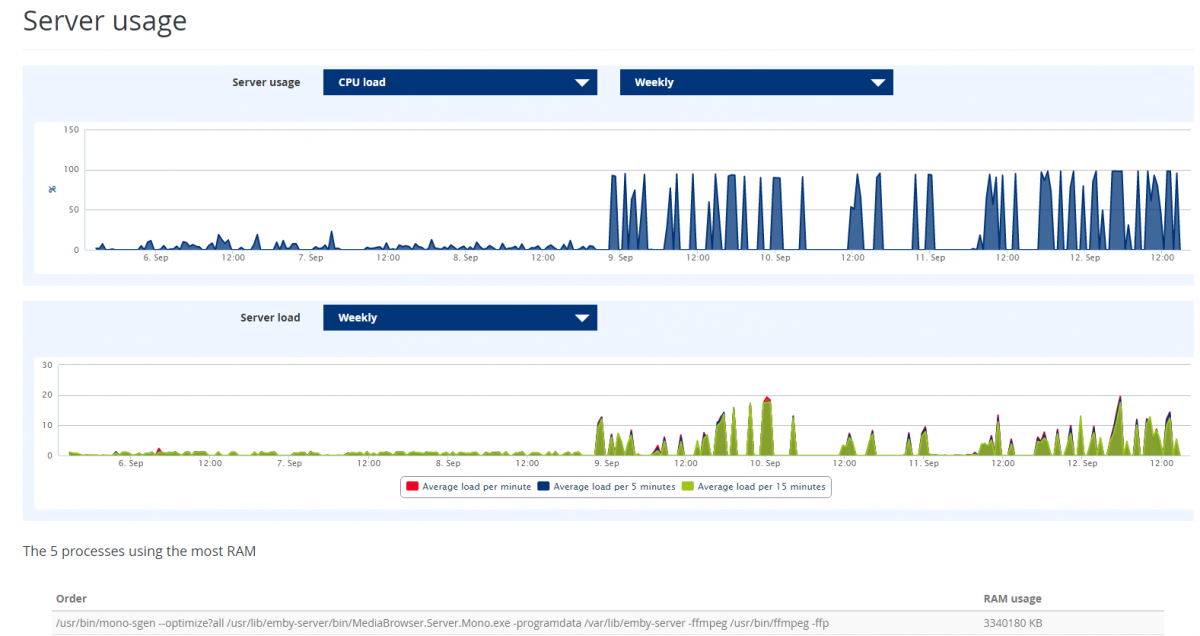The image size is (1200, 636).
Task: Click the dark blue 5 minutes legend marker
Action: 544,487
